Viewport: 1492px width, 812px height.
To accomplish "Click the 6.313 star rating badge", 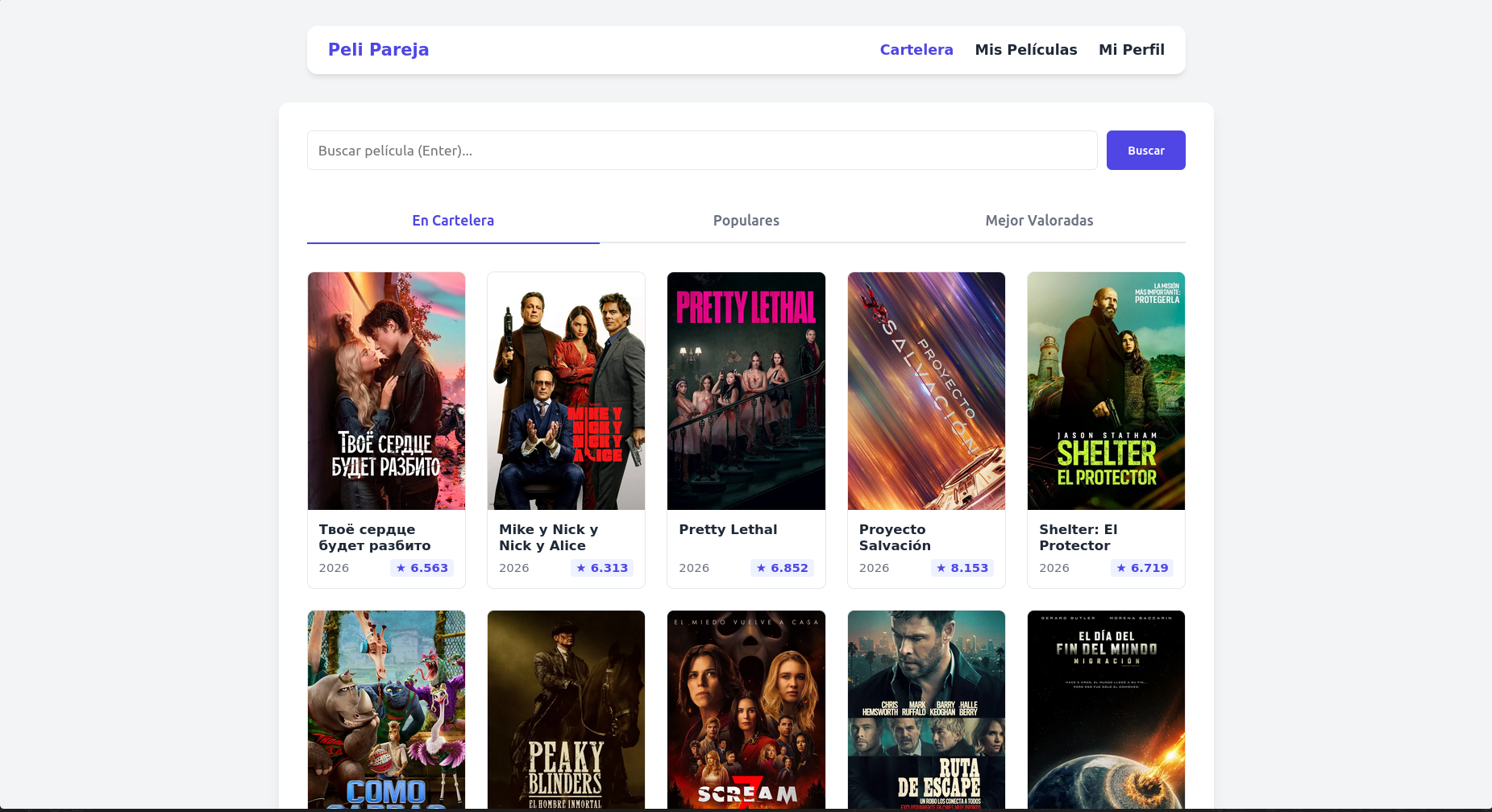I will (x=602, y=568).
